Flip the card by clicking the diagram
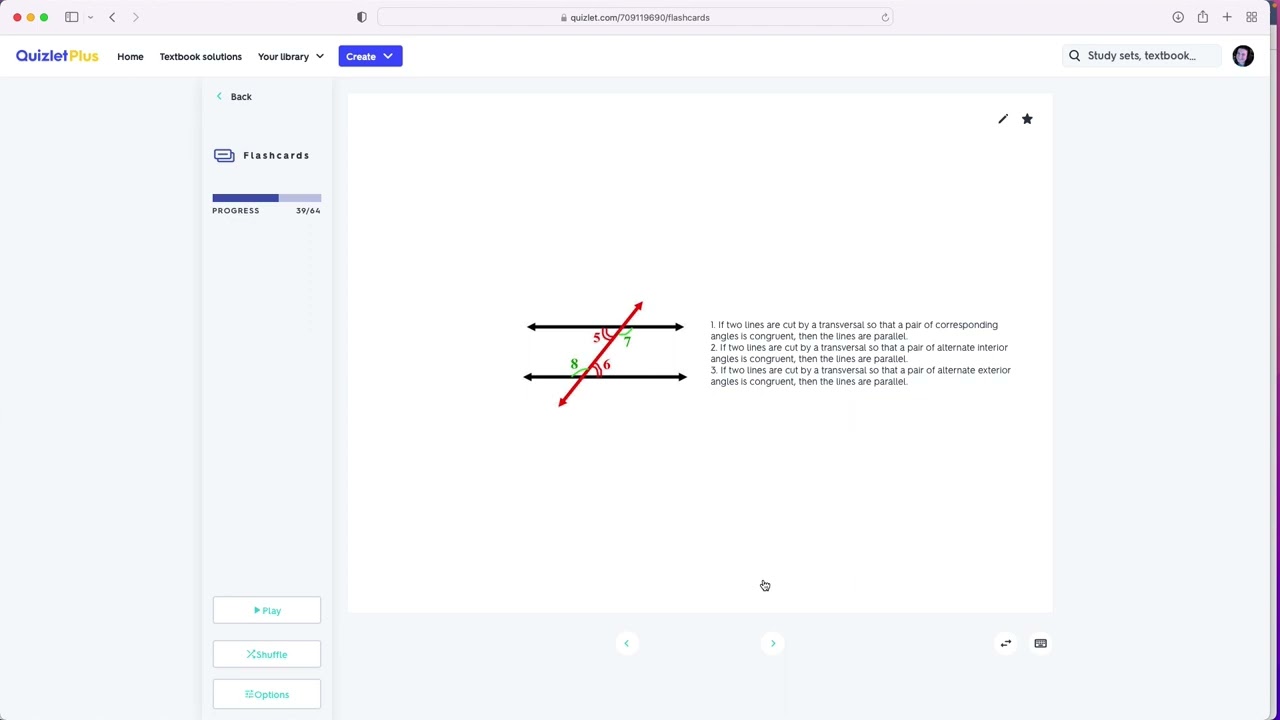The width and height of the screenshot is (1280, 720). 605,353
